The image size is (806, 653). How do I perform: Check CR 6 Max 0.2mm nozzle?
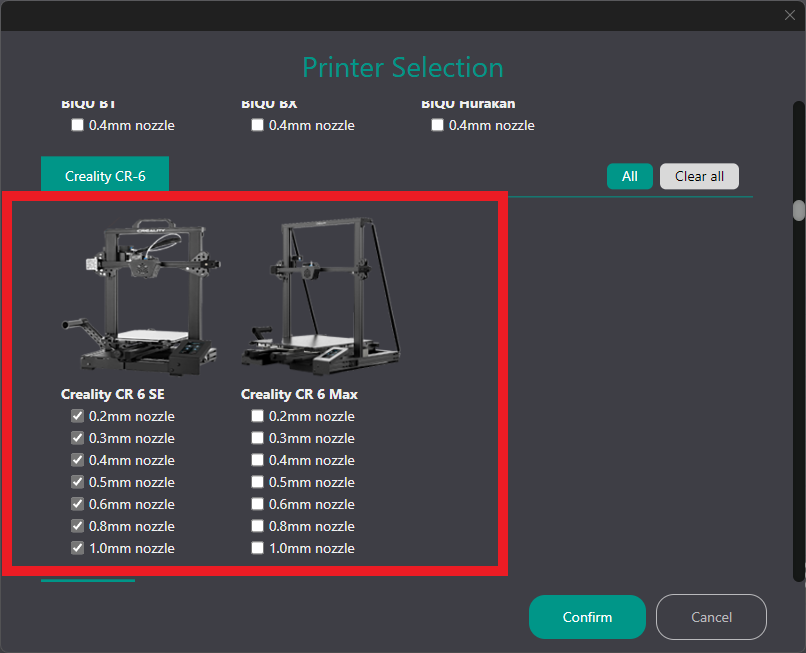(x=257, y=416)
